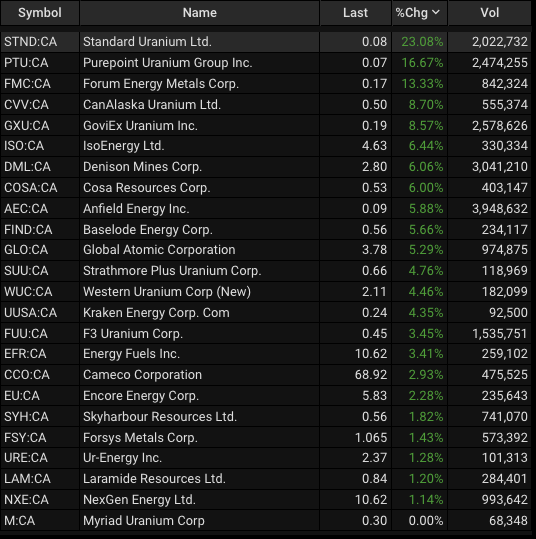The width and height of the screenshot is (536, 539).
Task: Open Strathmore Plus Uranium Corp.
Action: [172, 271]
